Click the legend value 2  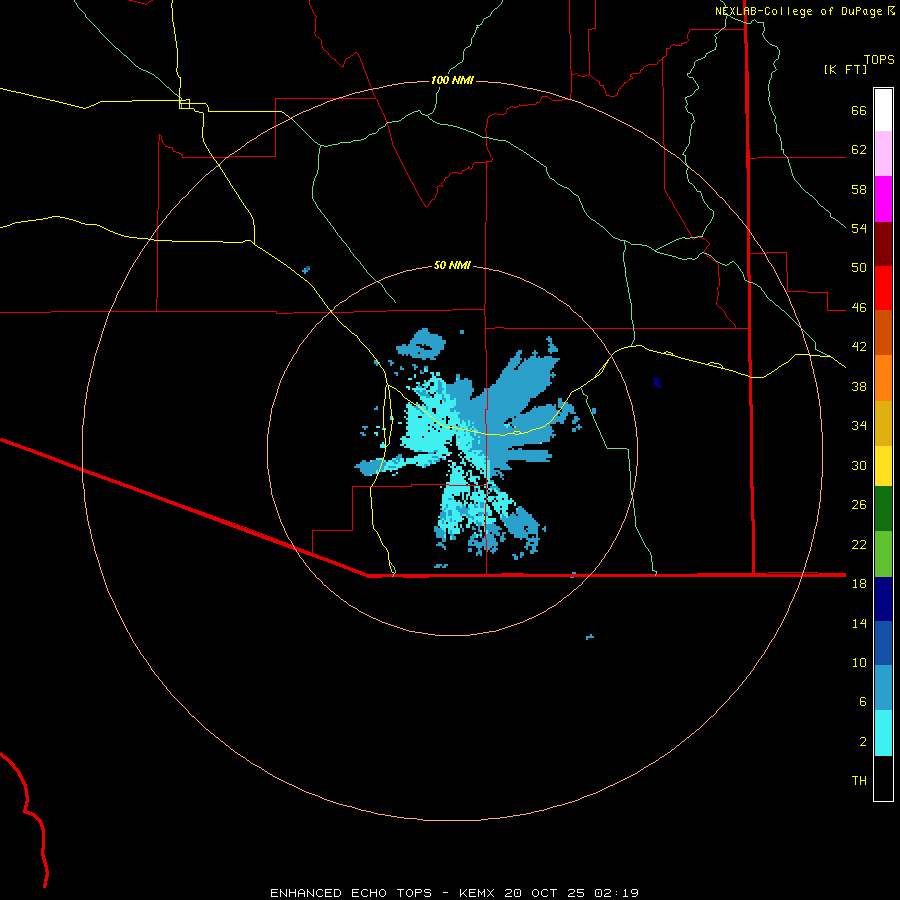[x=863, y=742]
